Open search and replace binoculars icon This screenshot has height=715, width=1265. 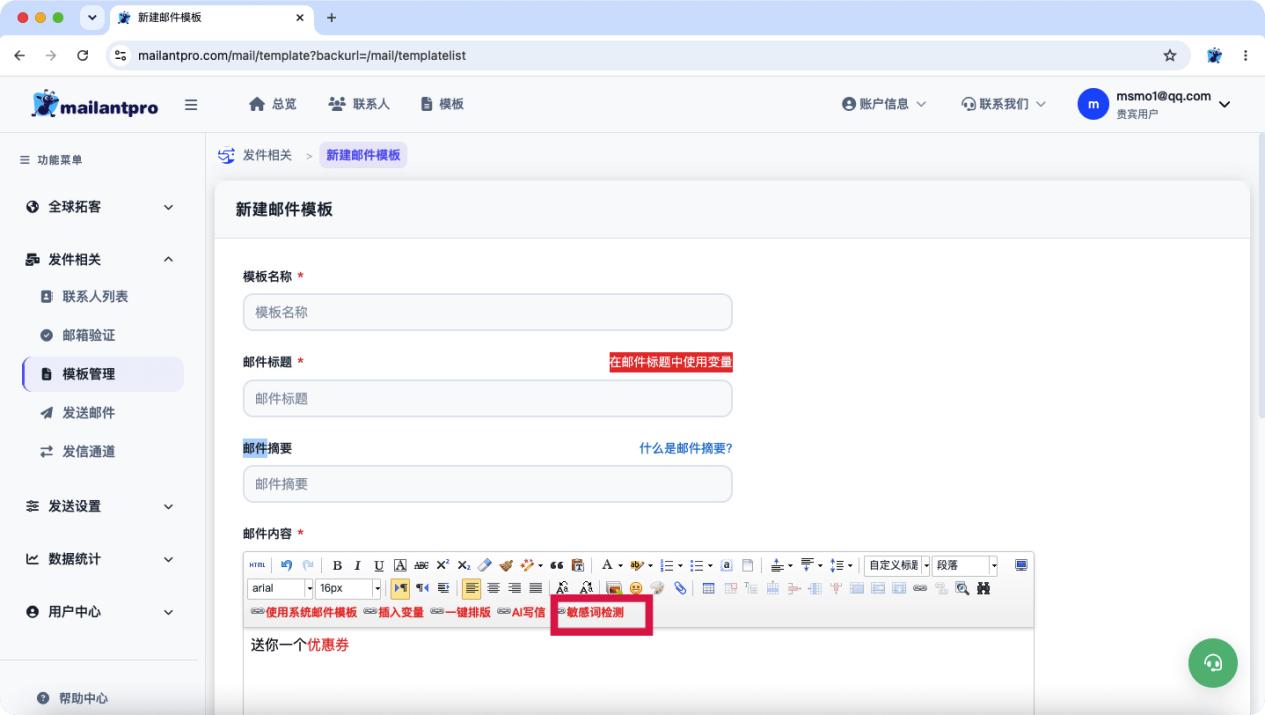click(x=983, y=588)
